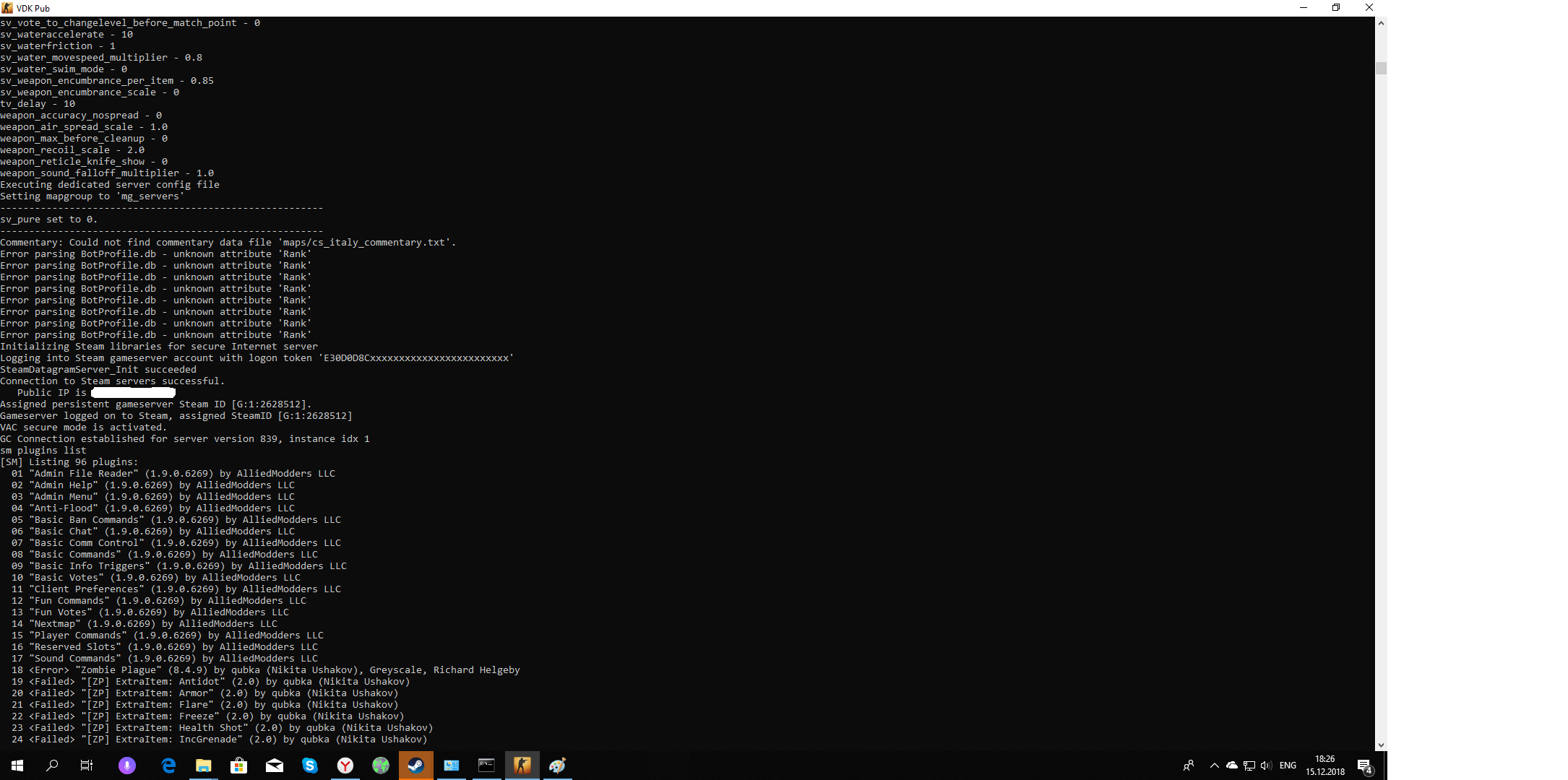The height and width of the screenshot is (780, 1568).
Task: Click the console scrollbar up arrow
Action: (x=1381, y=23)
